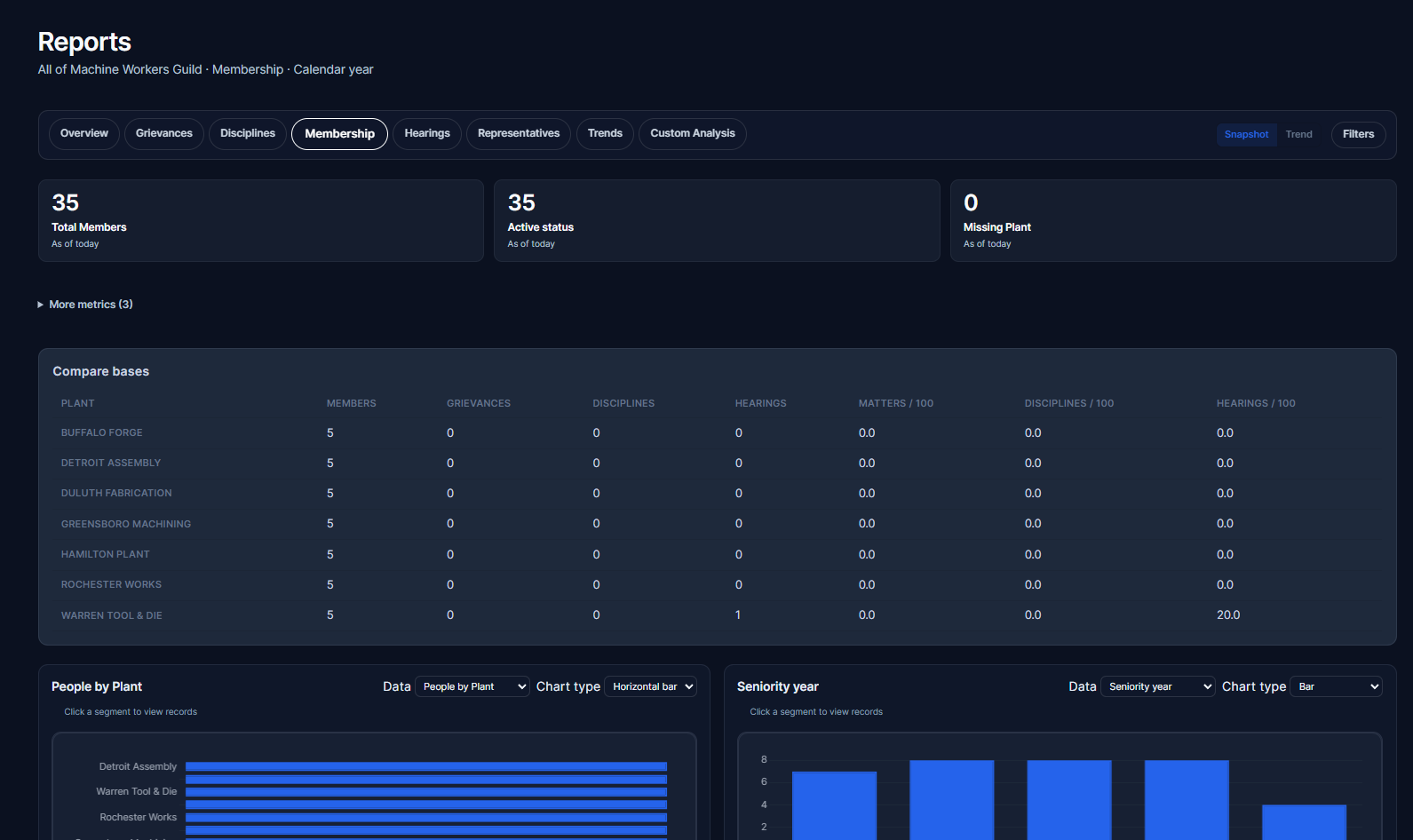This screenshot has width=1413, height=840.
Task: Open the Rochester Works plant row
Action: 717,585
